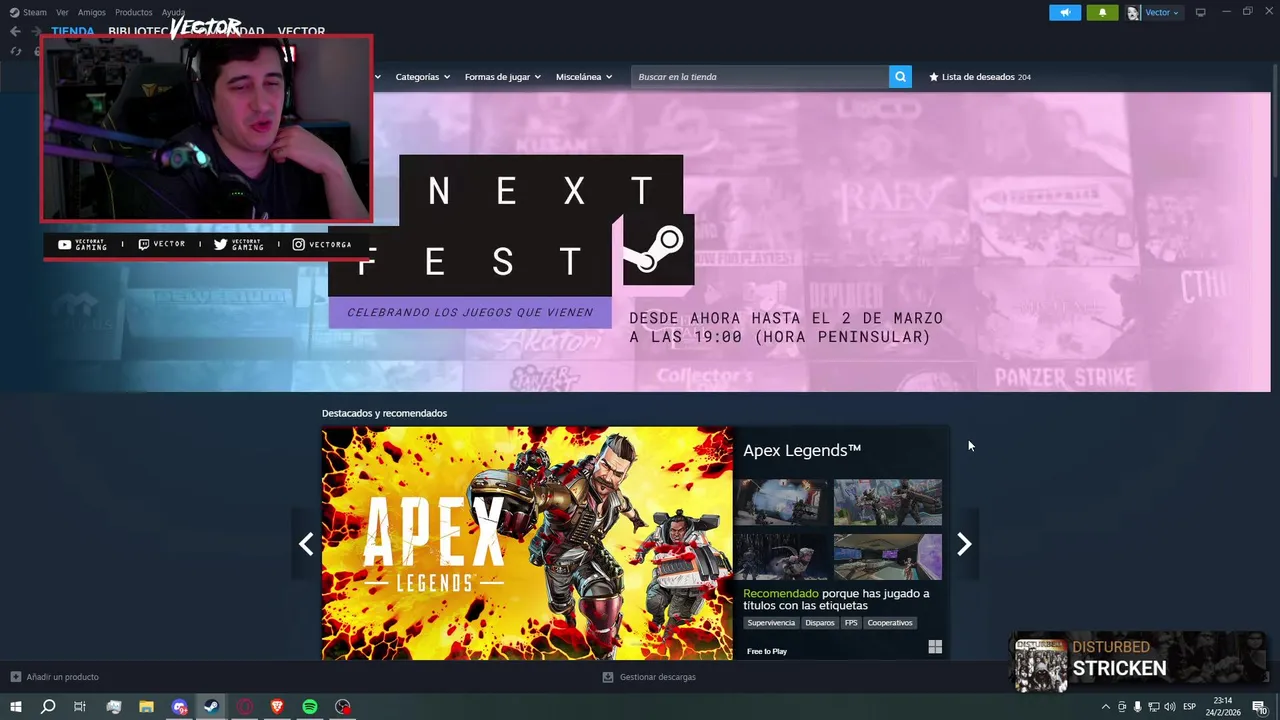Open the Steam menu
Viewport: 1280px width, 720px height.
(x=28, y=12)
